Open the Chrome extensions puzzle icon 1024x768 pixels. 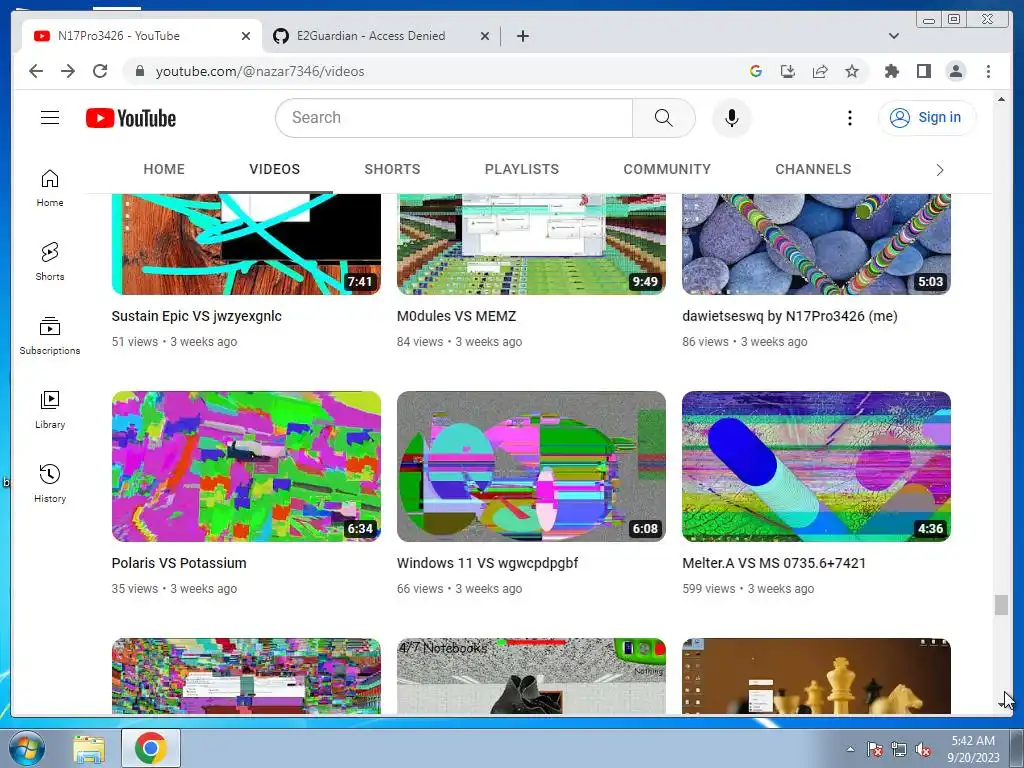891,71
